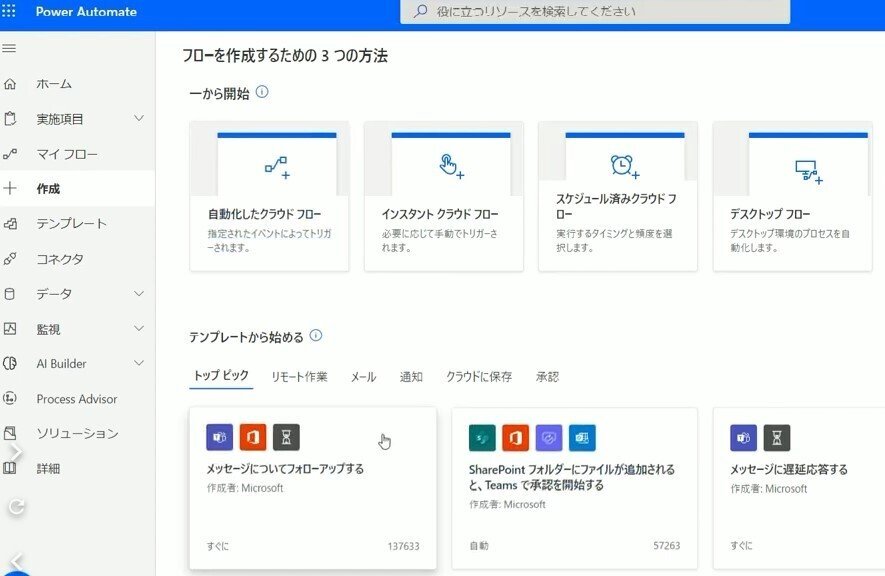The height and width of the screenshot is (576, 885).
Task: Click info icon next to テンプレートから始める
Action: 316,336
